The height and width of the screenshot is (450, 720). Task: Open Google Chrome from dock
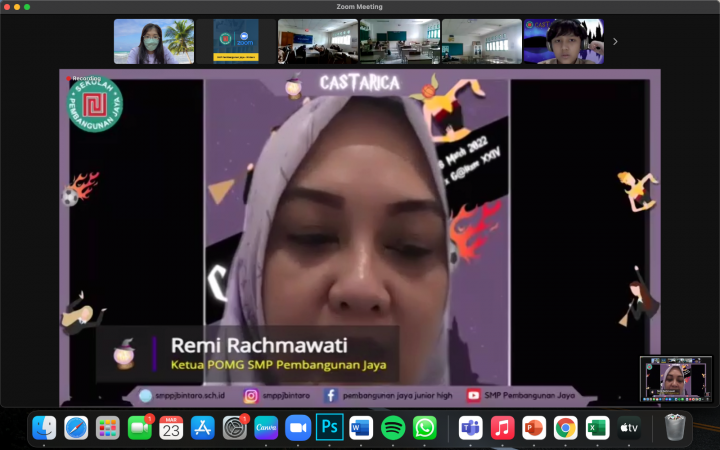pyautogui.click(x=566, y=428)
